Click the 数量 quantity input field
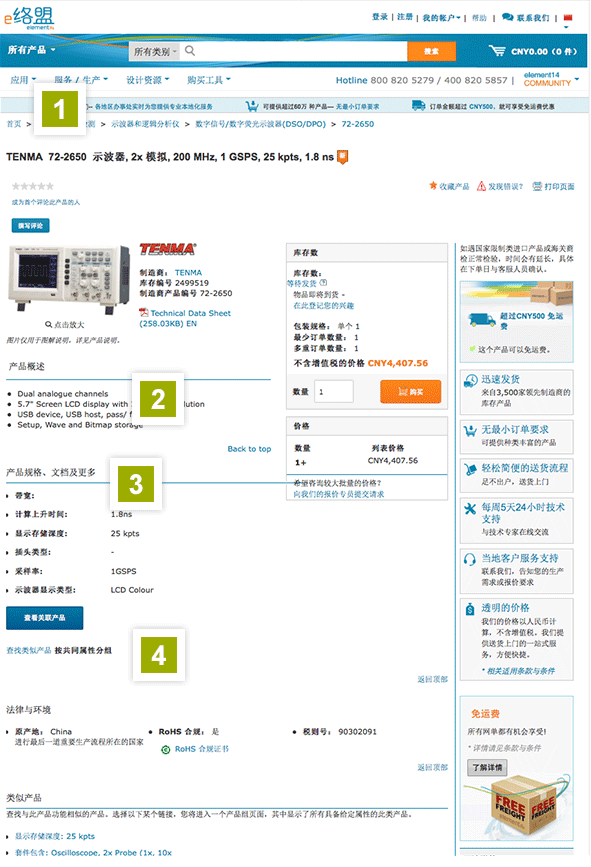This screenshot has width=591, height=867. [x=334, y=391]
